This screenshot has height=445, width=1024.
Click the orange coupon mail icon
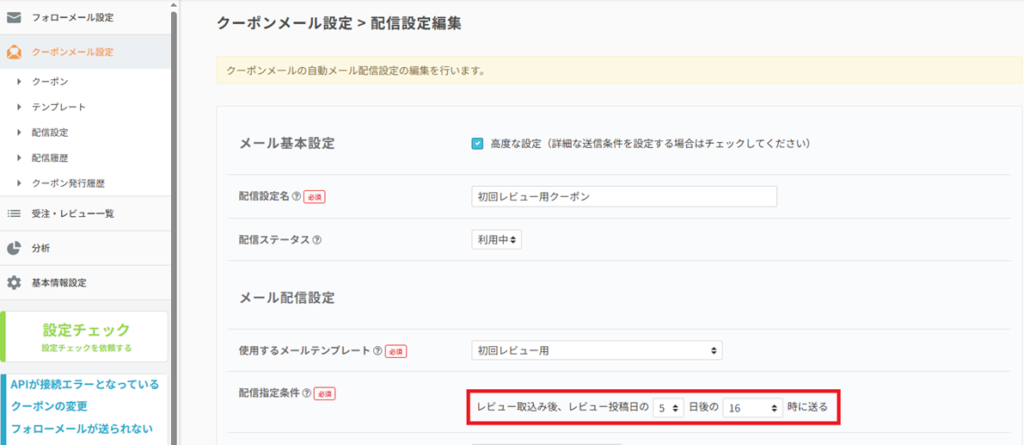coord(14,52)
